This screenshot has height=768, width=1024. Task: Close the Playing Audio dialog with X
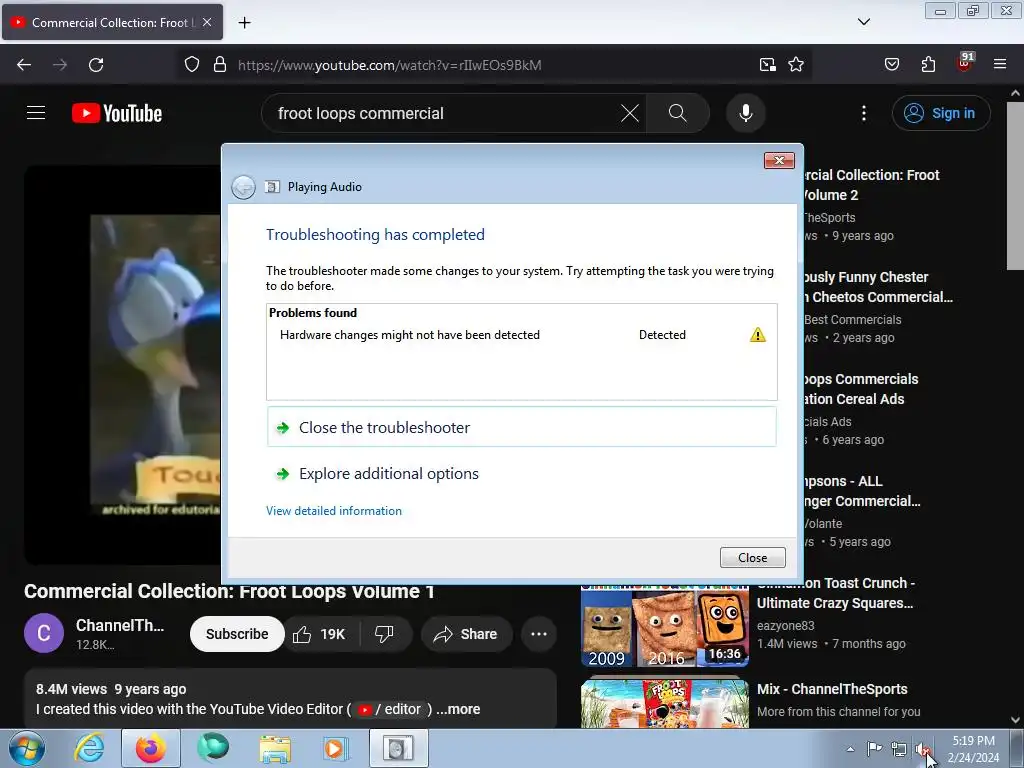(x=779, y=161)
